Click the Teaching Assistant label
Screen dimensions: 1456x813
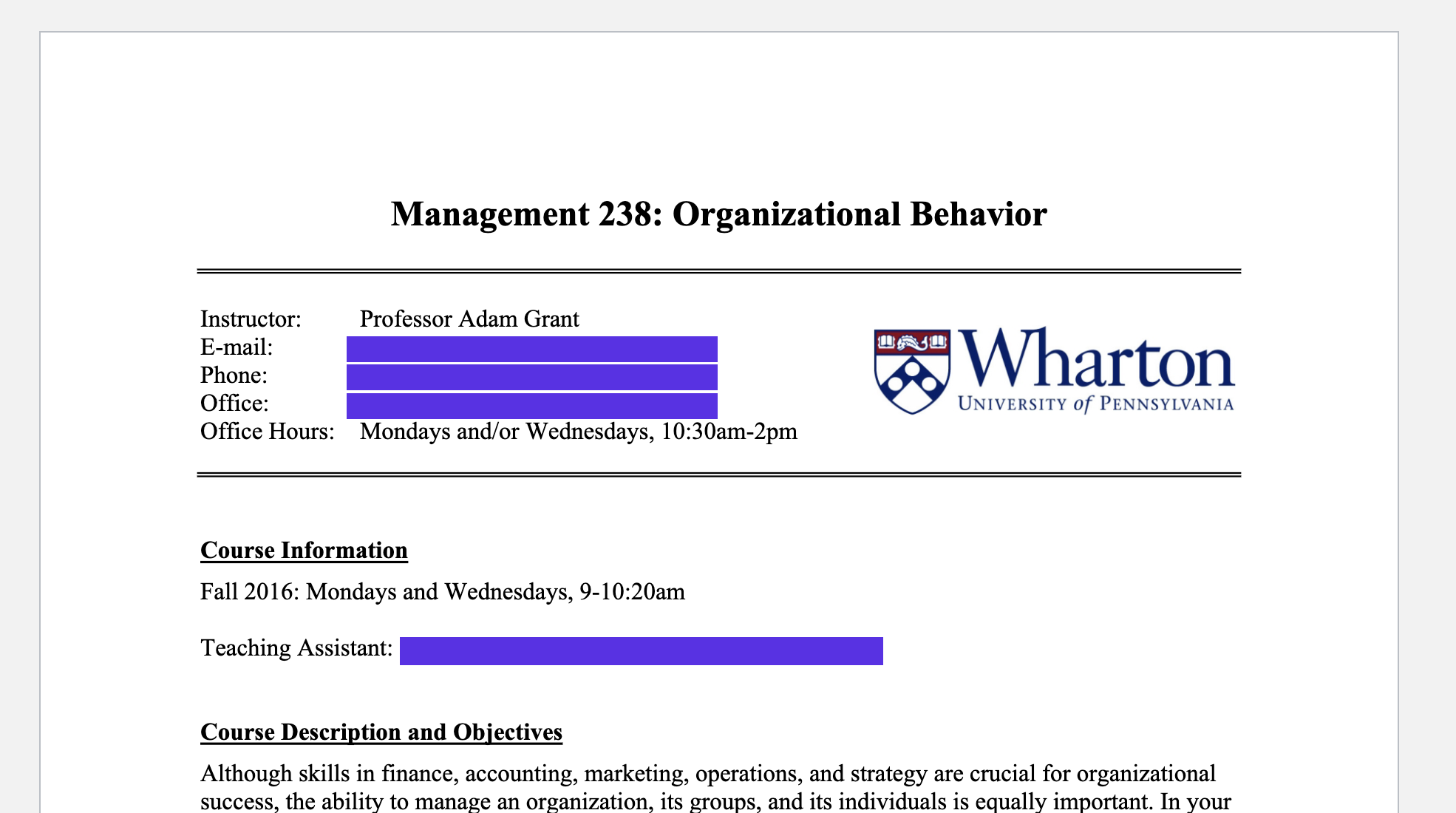(x=296, y=648)
